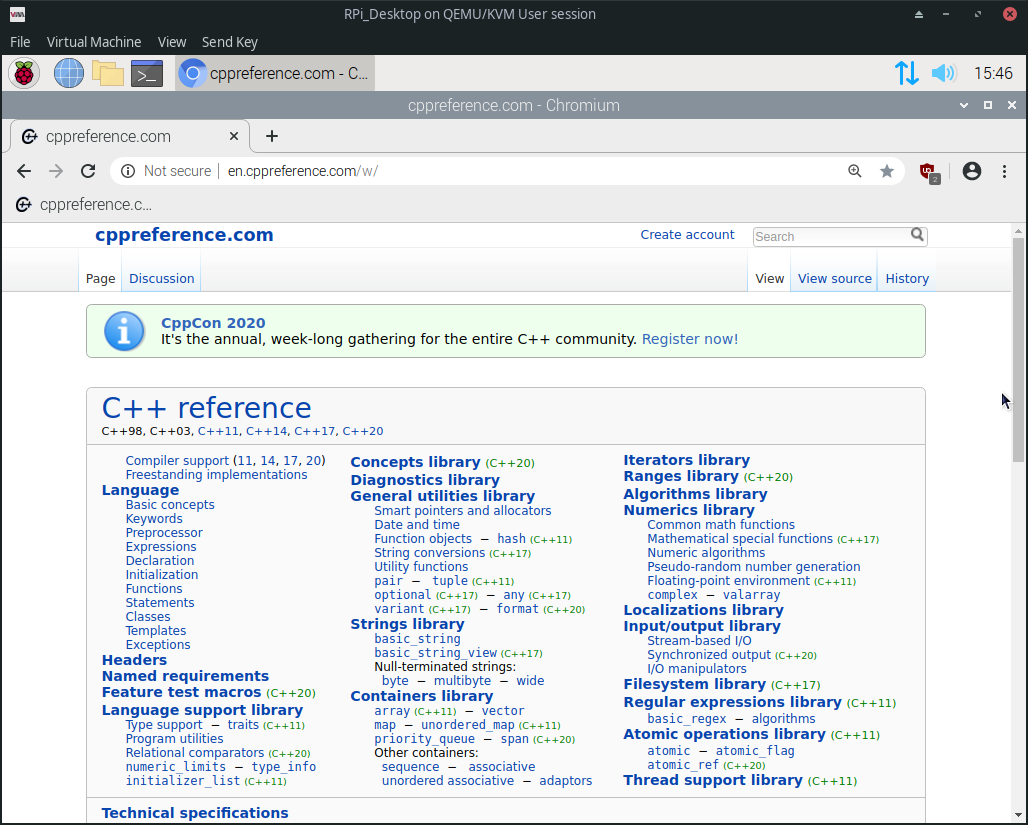Screen dimensions: 1028x825
Task: Go to Freestanding implementations
Action: pyautogui.click(x=216, y=474)
